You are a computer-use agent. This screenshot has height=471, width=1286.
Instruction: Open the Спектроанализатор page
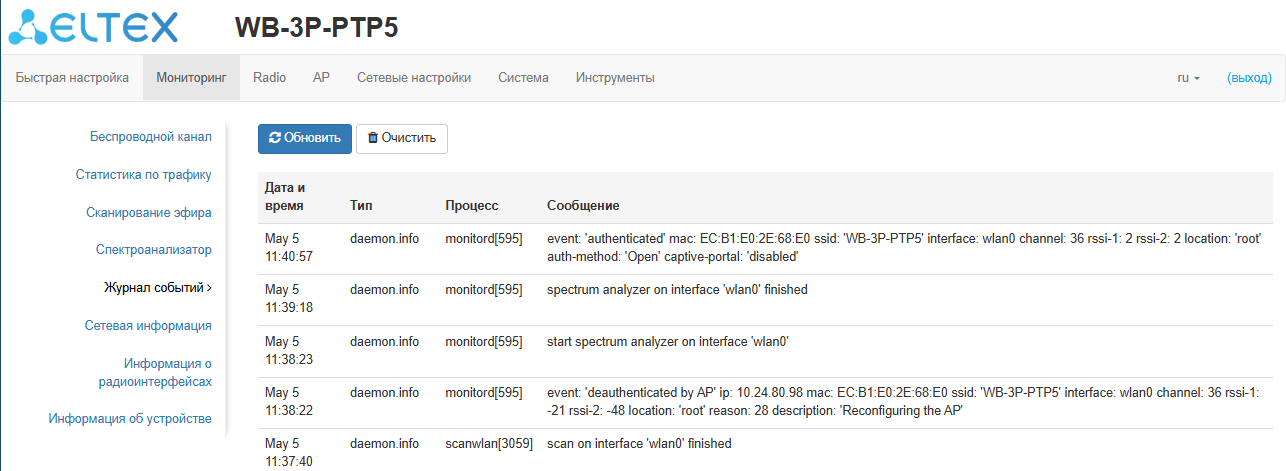click(153, 249)
